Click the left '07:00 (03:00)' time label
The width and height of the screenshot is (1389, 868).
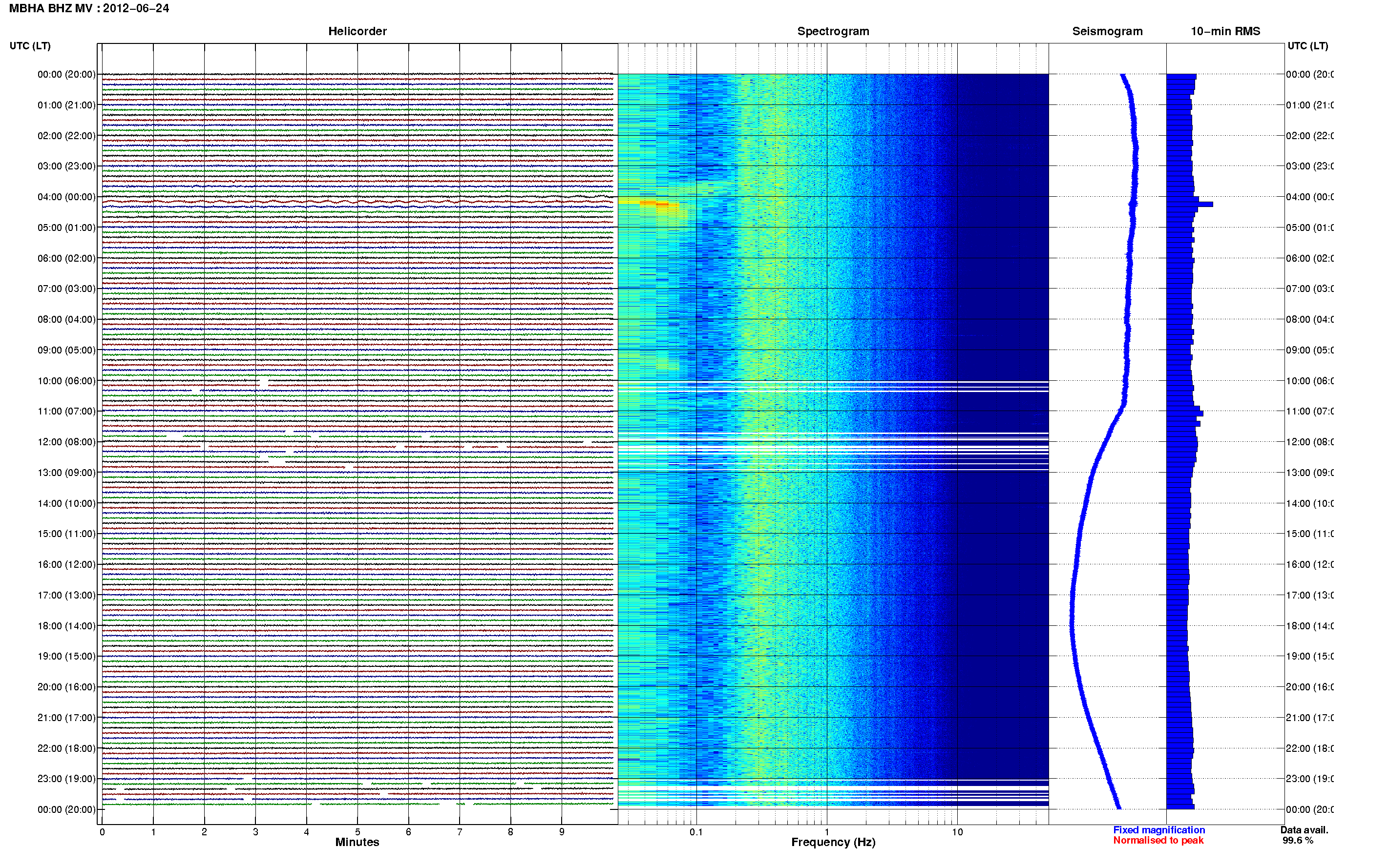[66, 289]
